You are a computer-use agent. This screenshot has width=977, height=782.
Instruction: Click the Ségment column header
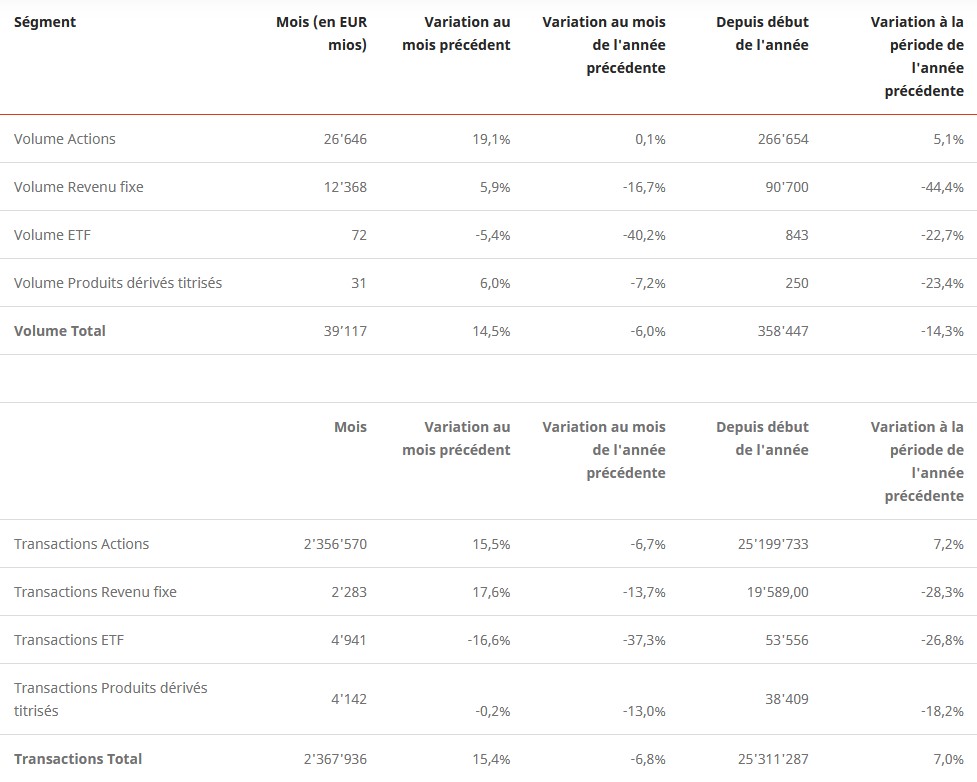[x=45, y=22]
